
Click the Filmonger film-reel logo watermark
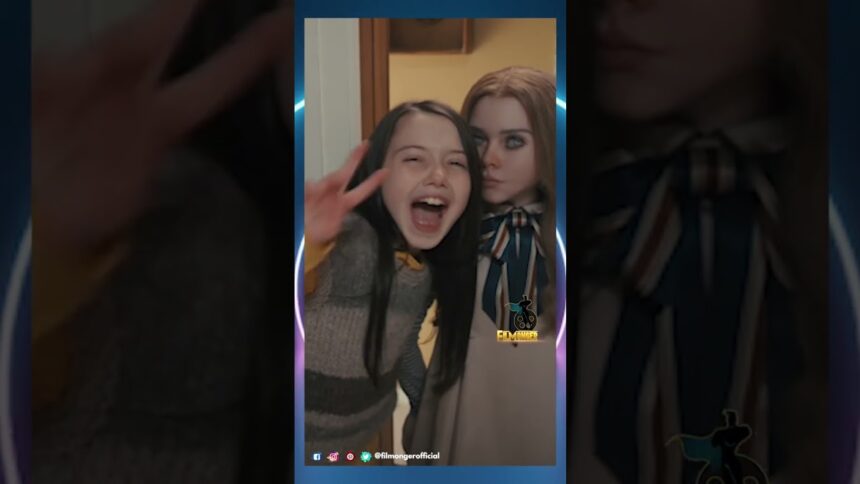coord(521,315)
